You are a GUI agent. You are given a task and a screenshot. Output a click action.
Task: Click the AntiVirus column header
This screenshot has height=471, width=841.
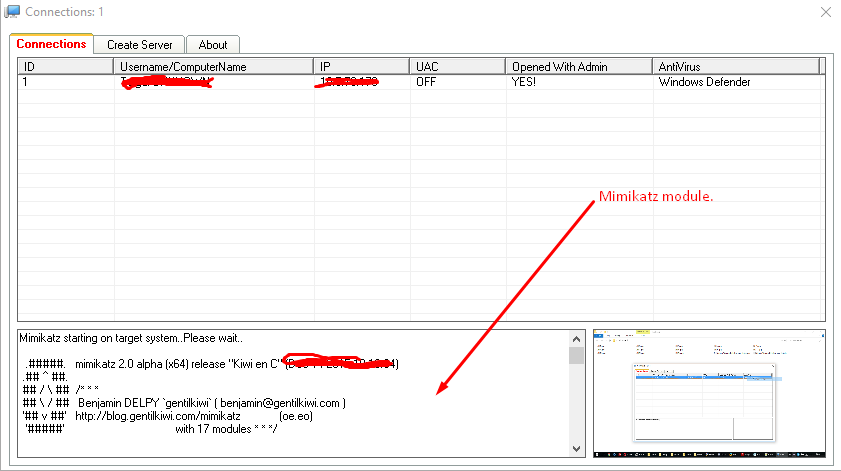click(736, 67)
